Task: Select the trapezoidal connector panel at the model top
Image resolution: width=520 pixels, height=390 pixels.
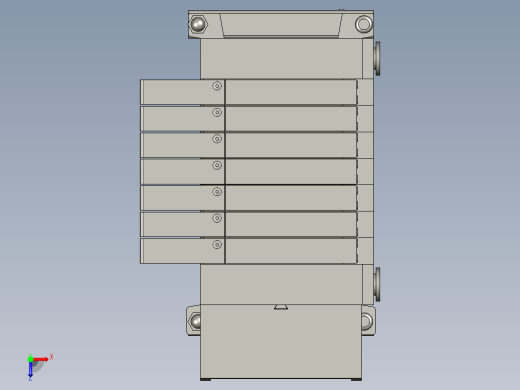Action: click(281, 25)
